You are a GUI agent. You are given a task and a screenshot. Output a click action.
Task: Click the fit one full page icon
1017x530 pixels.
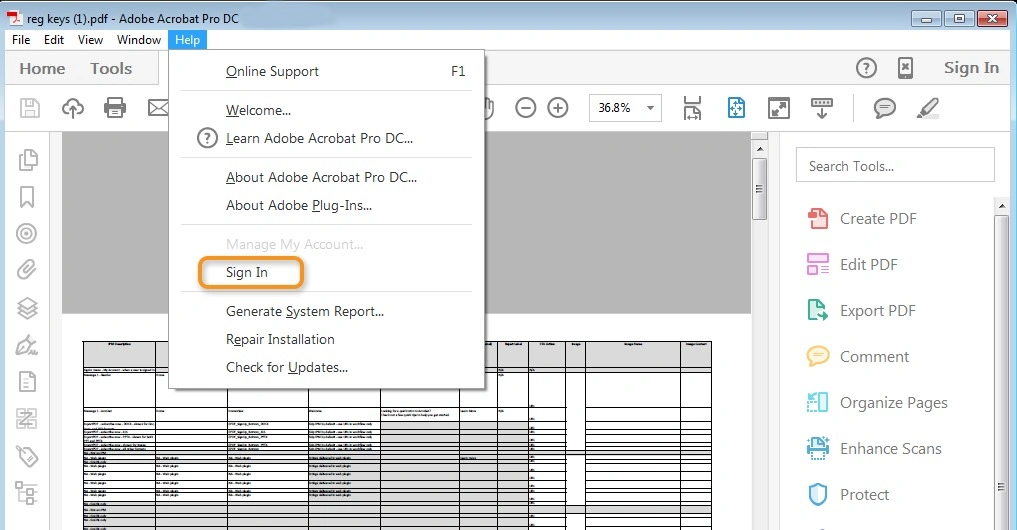pos(736,108)
